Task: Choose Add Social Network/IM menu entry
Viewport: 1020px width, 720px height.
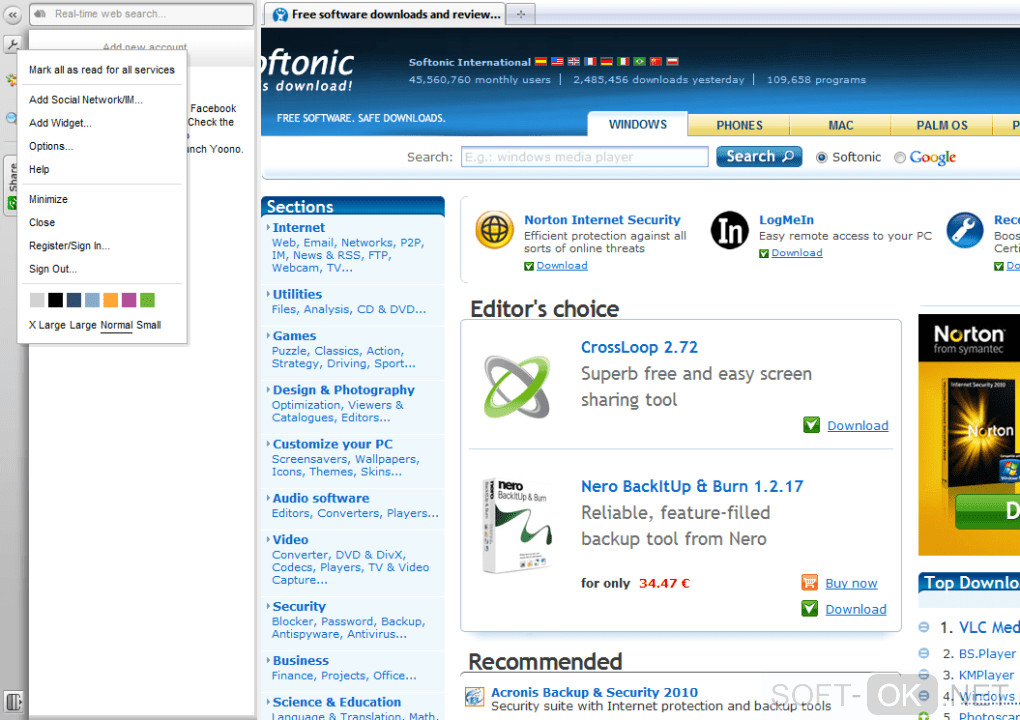Action: tap(85, 100)
